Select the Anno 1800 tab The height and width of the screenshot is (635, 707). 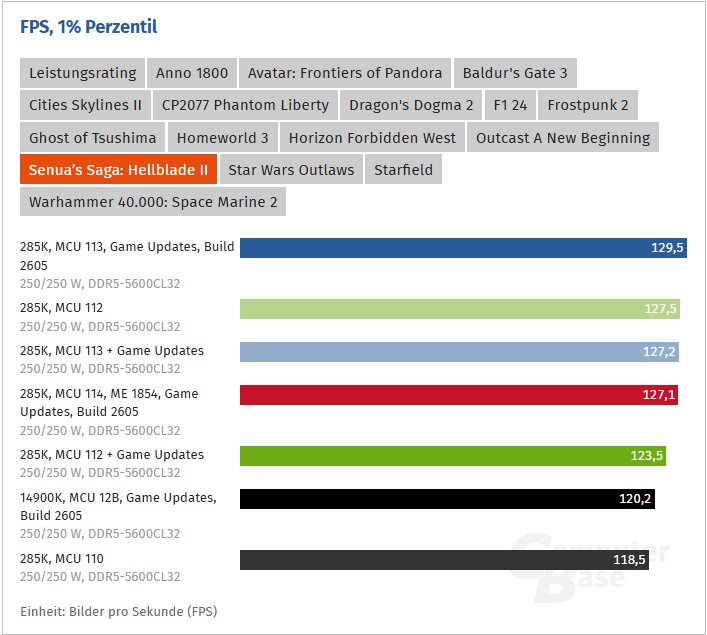[x=192, y=73]
